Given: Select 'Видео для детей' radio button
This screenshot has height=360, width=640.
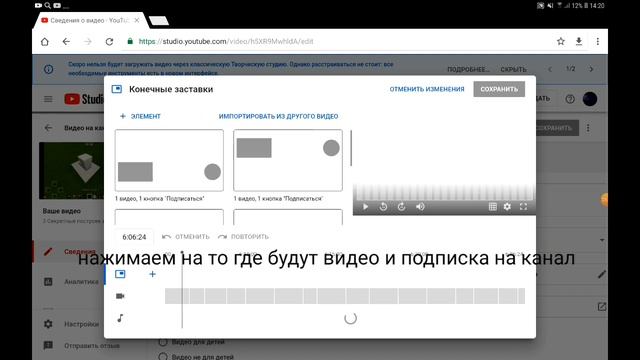Looking at the screenshot, I should (163, 342).
